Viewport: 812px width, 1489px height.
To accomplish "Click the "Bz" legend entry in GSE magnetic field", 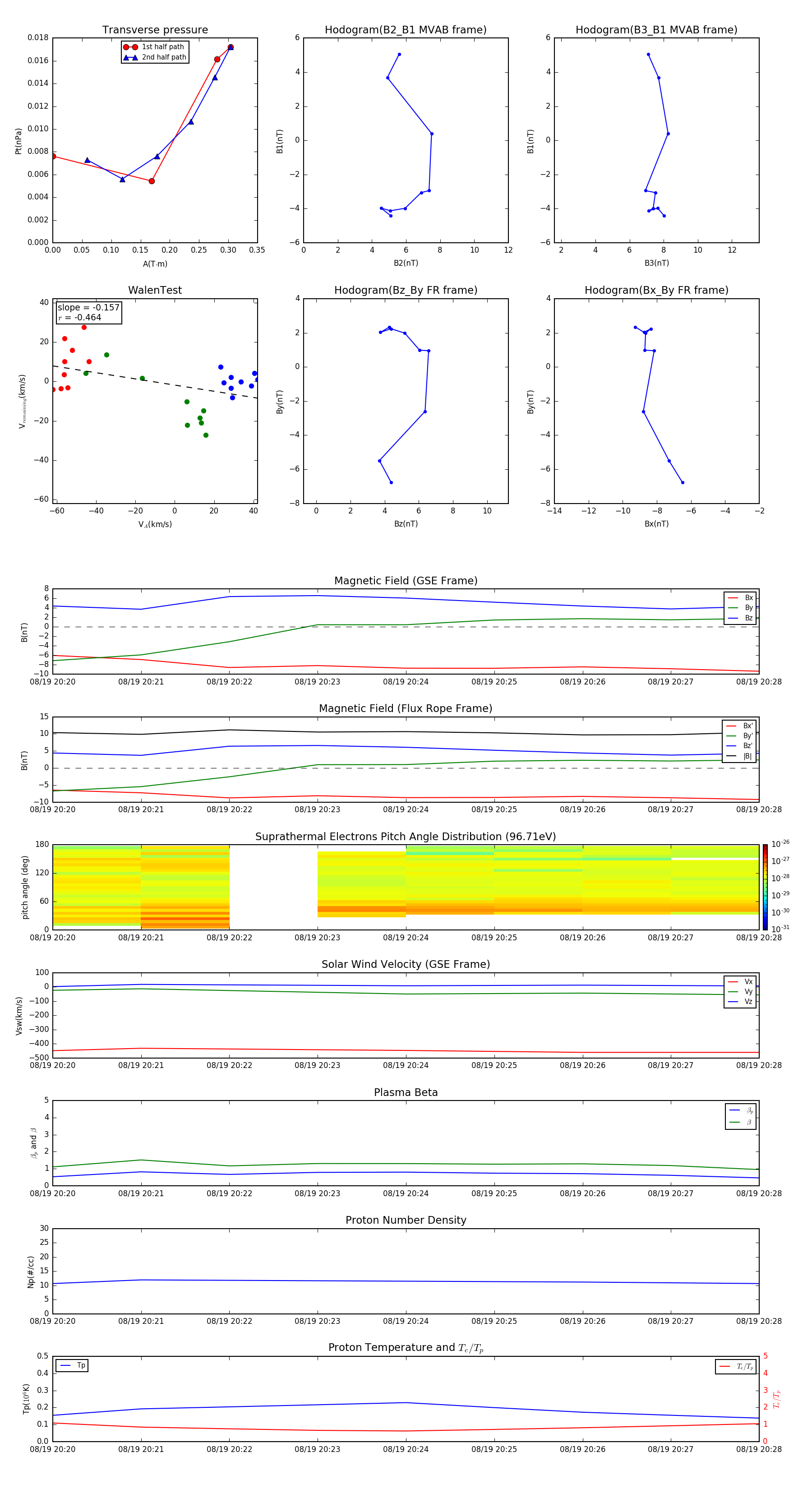I will click(740, 619).
